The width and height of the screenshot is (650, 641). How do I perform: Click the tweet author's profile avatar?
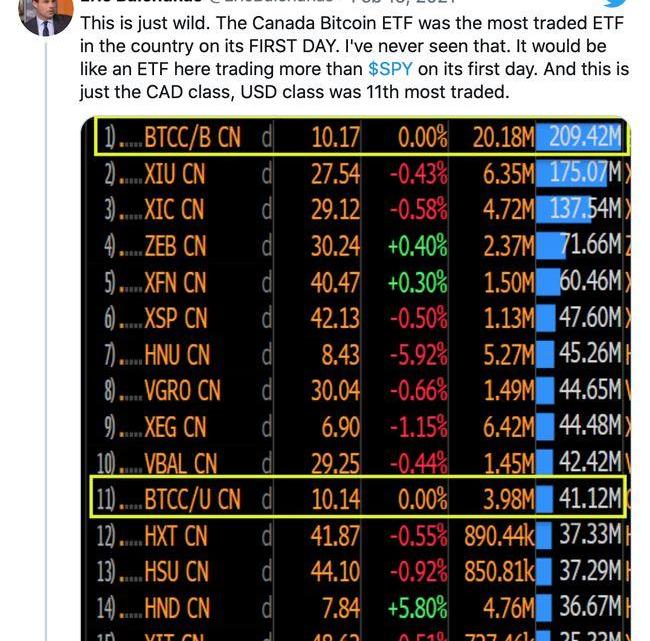tap(45, 14)
